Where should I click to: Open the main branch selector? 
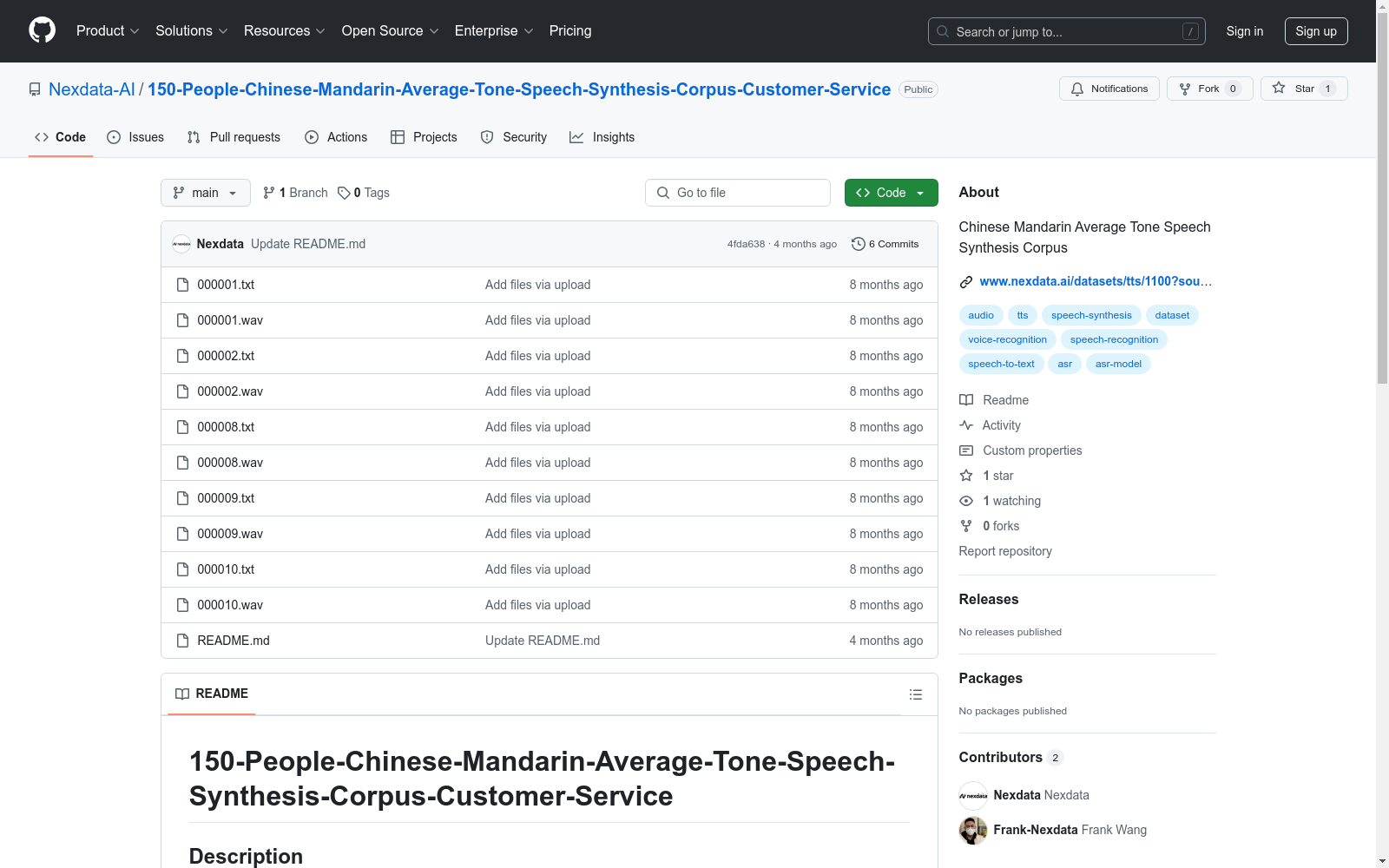click(x=206, y=193)
